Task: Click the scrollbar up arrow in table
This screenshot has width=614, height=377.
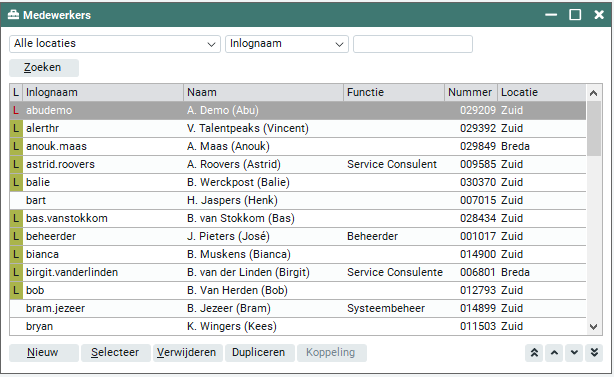Action: [x=593, y=93]
